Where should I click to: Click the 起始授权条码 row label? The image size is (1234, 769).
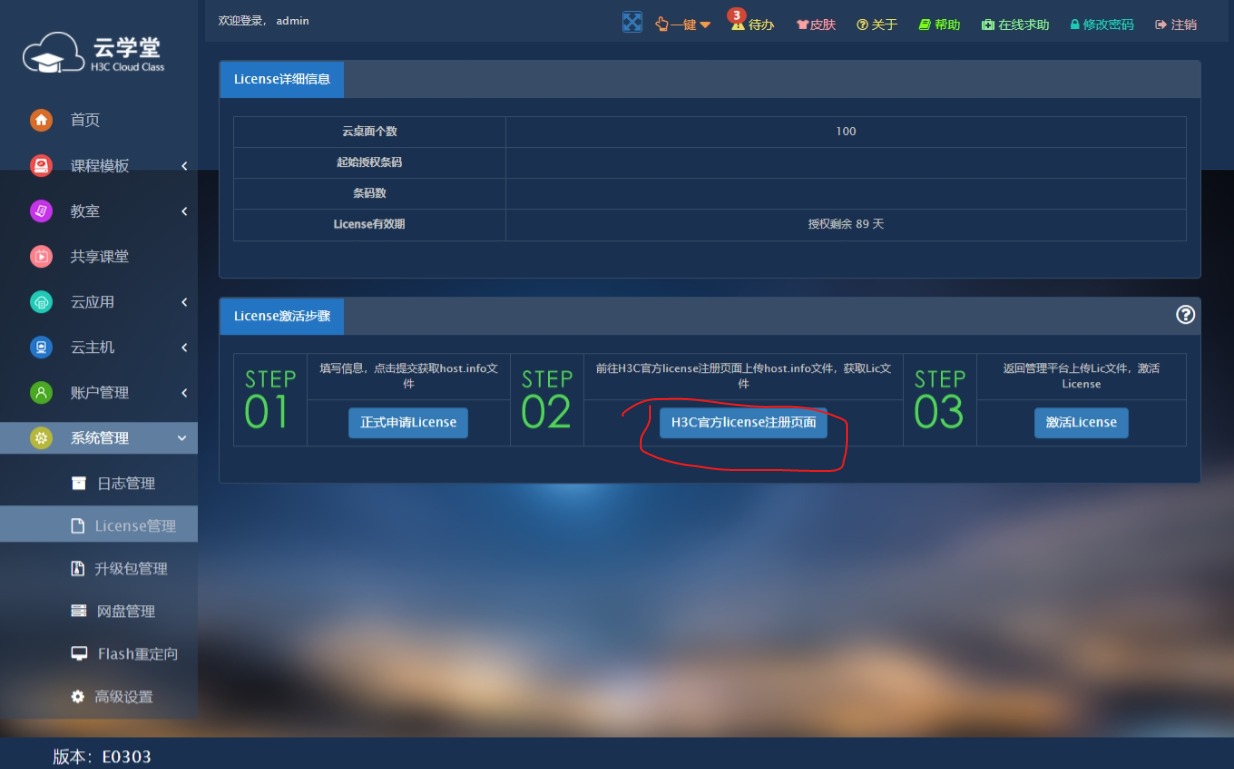[x=369, y=162]
